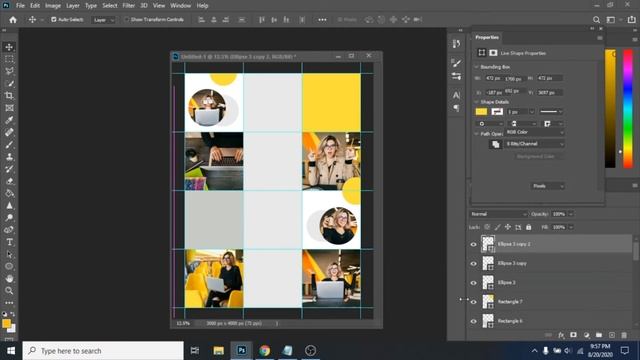
Task: Select the Magic Wand tool
Action: click(9, 84)
